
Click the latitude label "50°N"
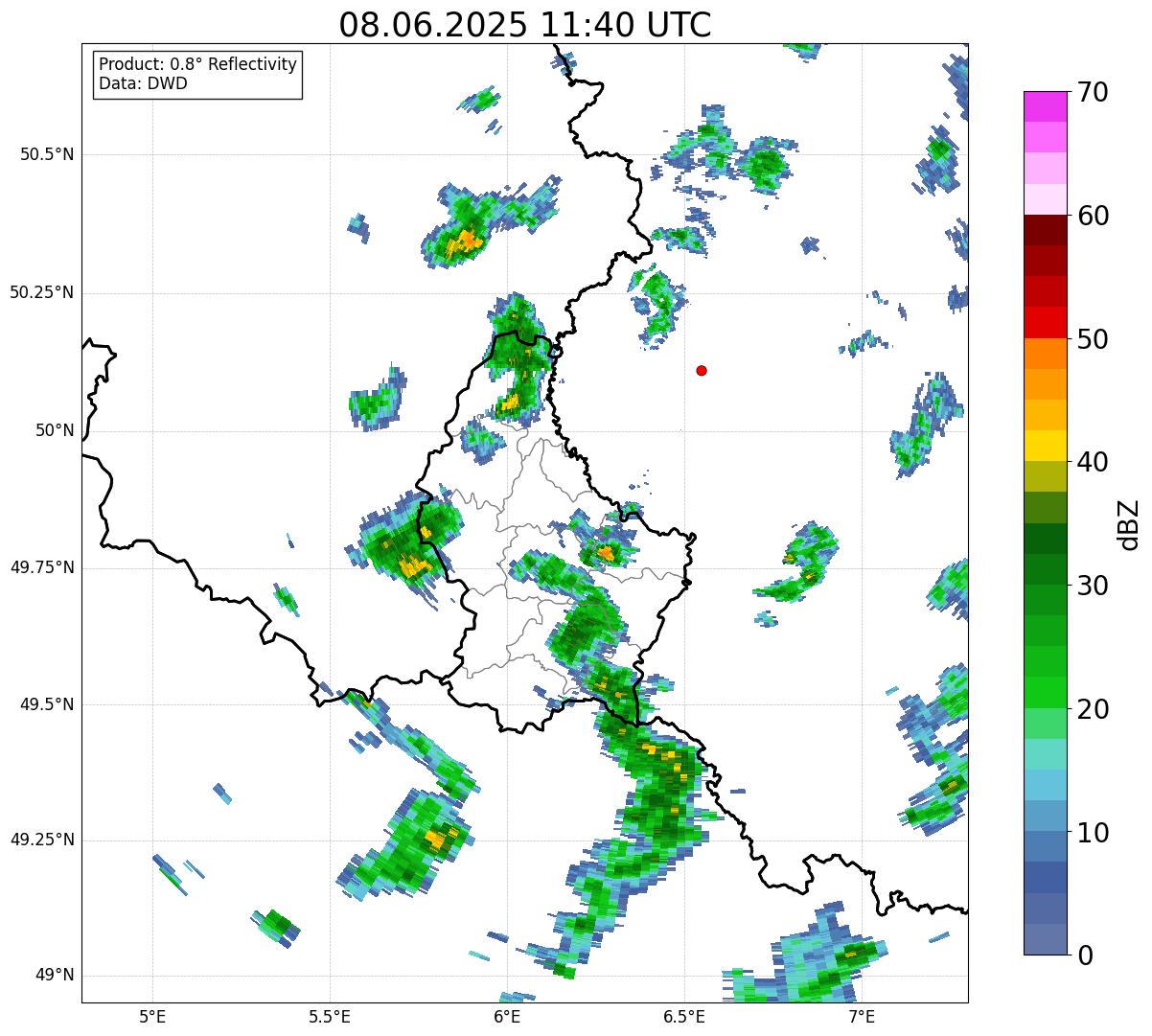(x=55, y=430)
